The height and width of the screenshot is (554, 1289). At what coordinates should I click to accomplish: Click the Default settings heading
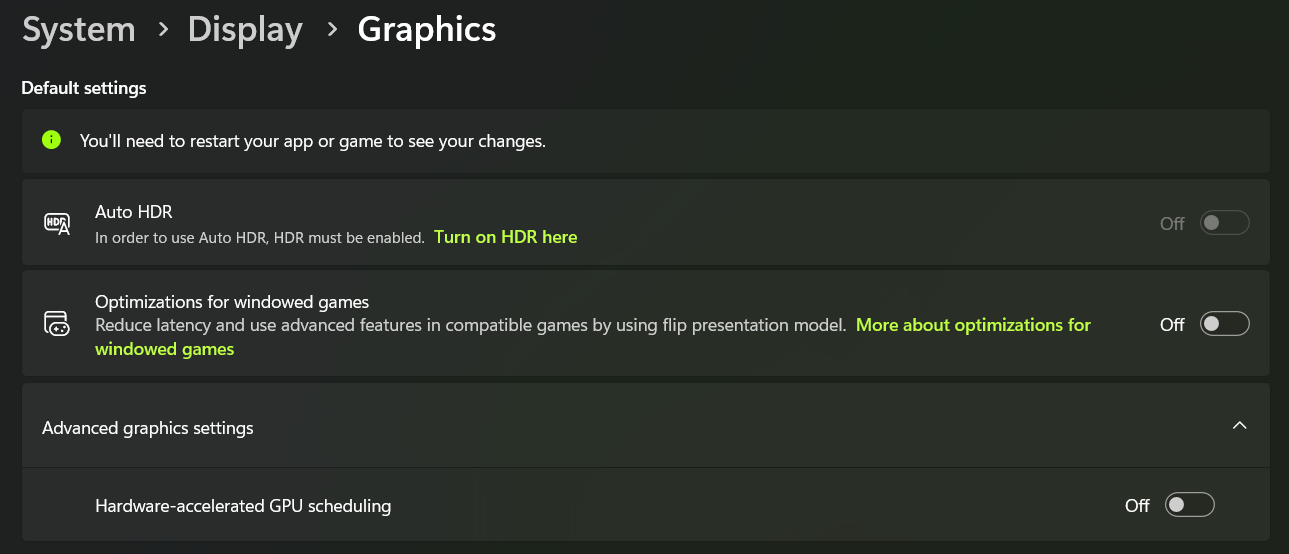tap(84, 88)
